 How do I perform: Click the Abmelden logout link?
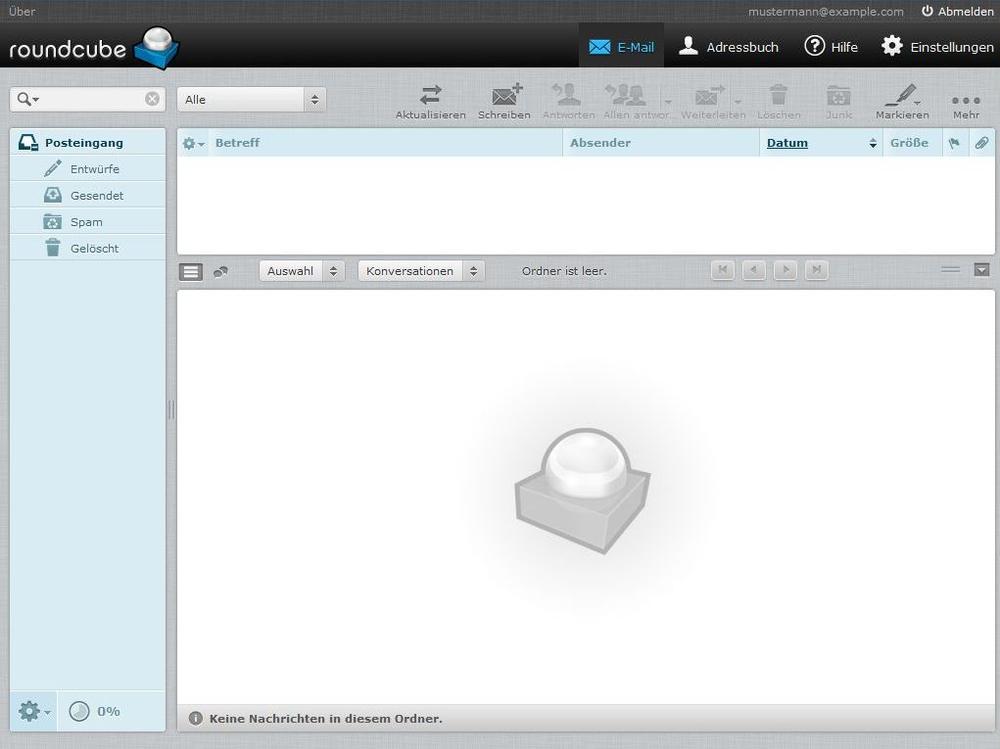point(957,11)
